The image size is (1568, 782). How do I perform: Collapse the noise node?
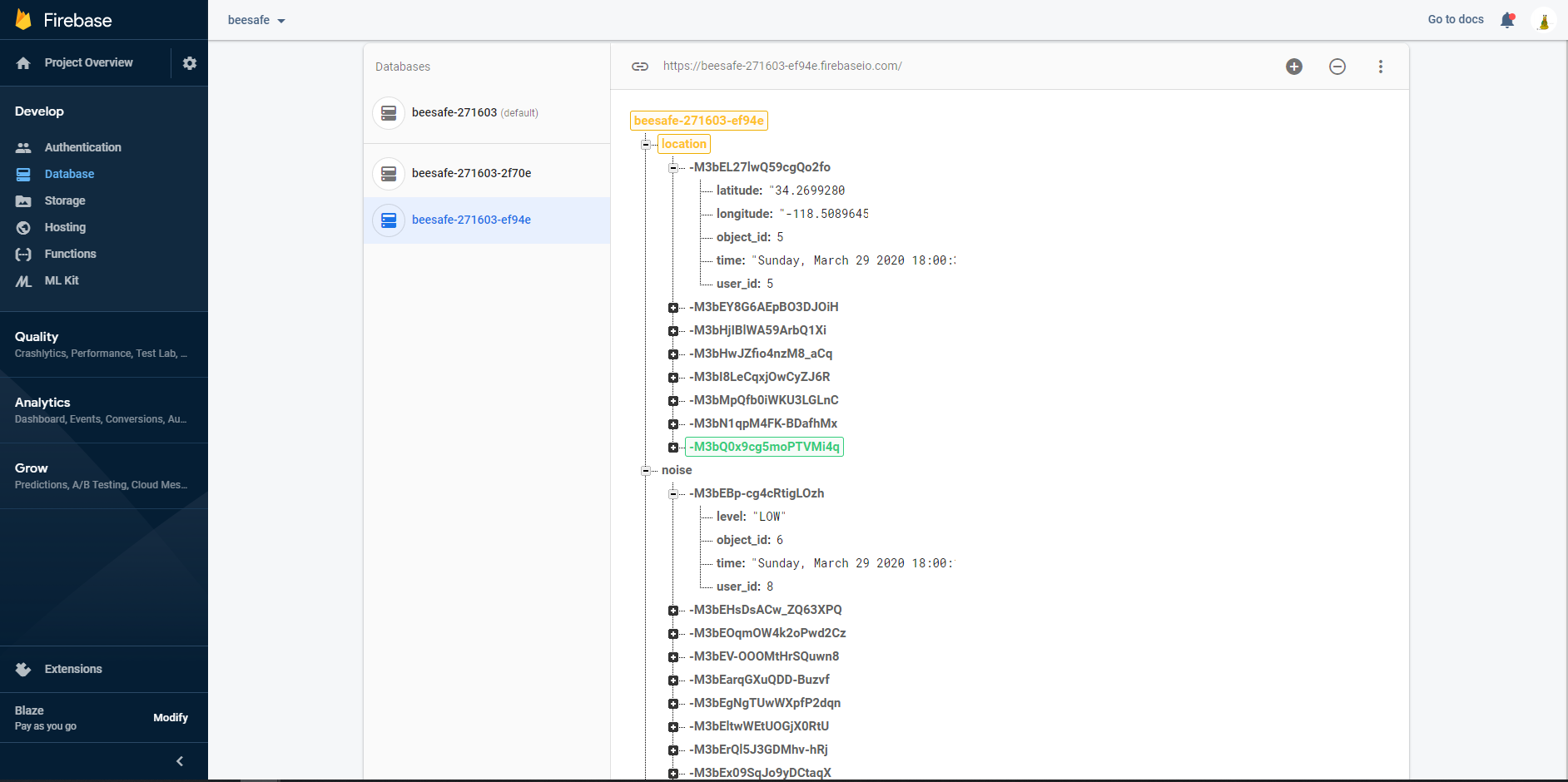646,470
